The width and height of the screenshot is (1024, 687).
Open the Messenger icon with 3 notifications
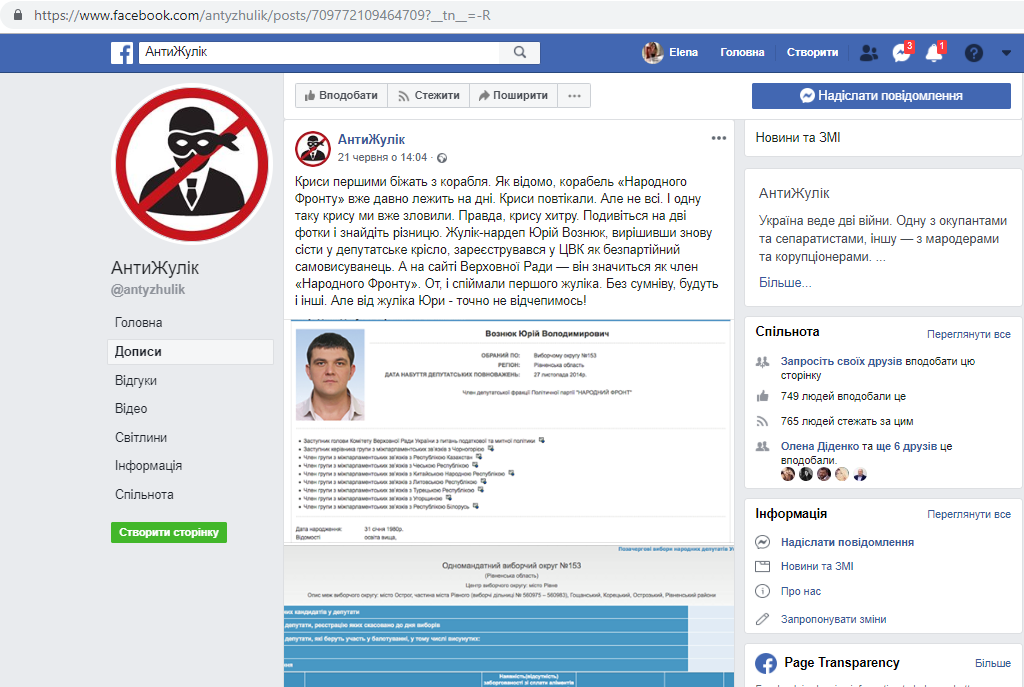click(902, 53)
